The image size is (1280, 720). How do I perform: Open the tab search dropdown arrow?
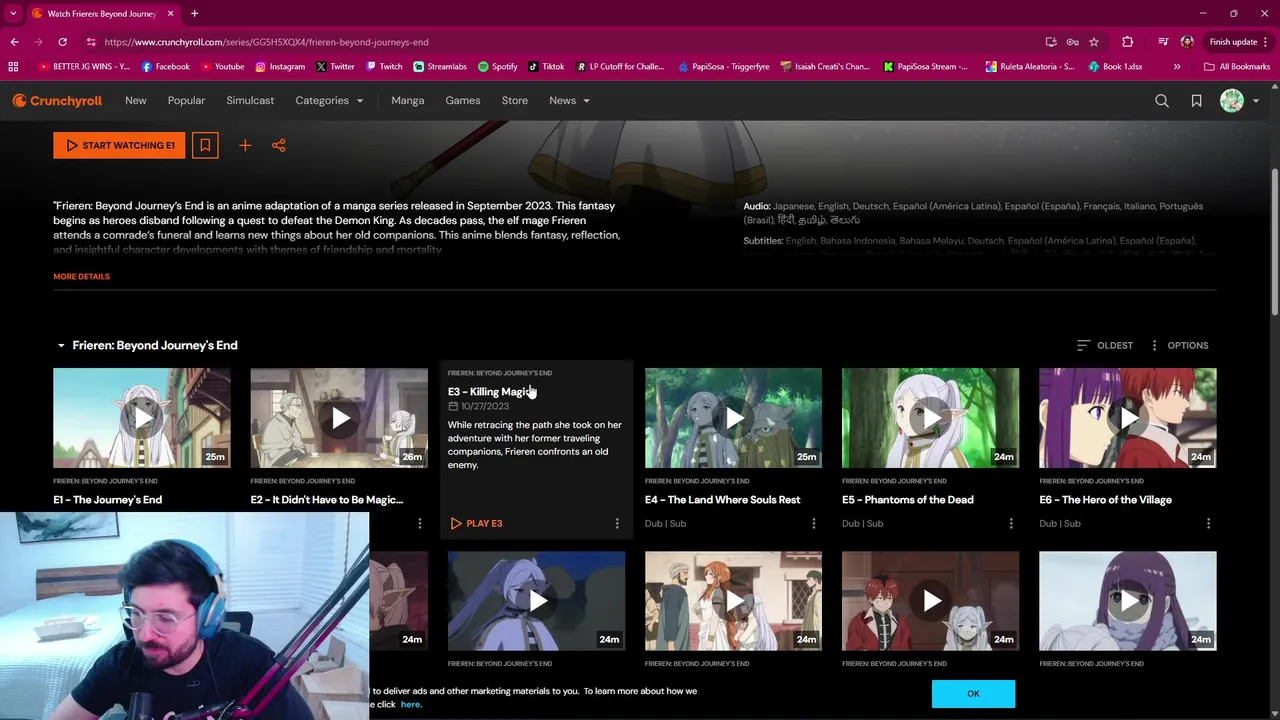coord(13,14)
